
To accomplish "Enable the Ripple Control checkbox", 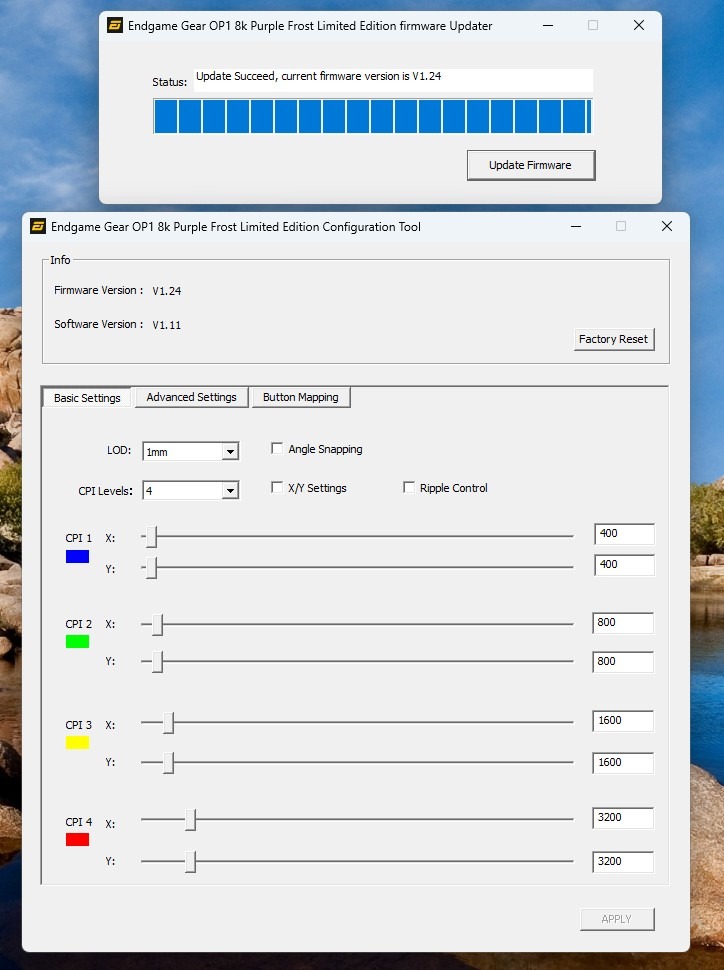I will click(x=409, y=487).
